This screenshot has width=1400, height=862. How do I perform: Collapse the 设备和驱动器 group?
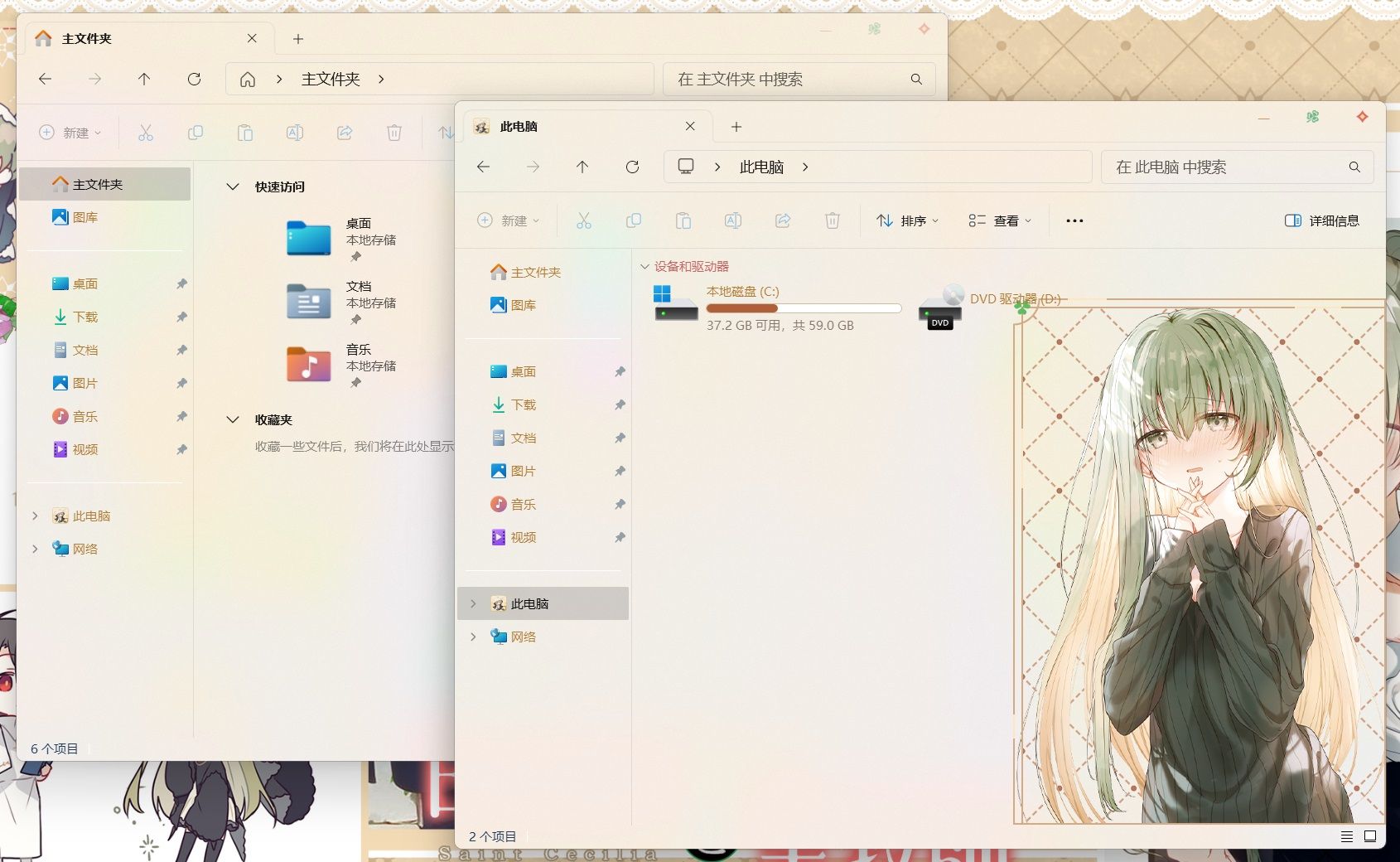tap(644, 267)
